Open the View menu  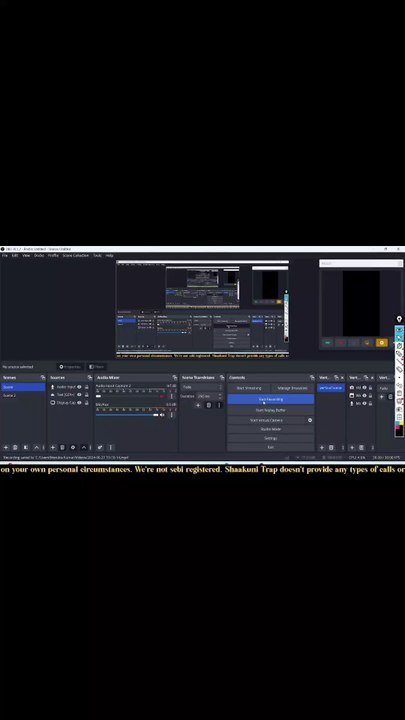[26, 255]
